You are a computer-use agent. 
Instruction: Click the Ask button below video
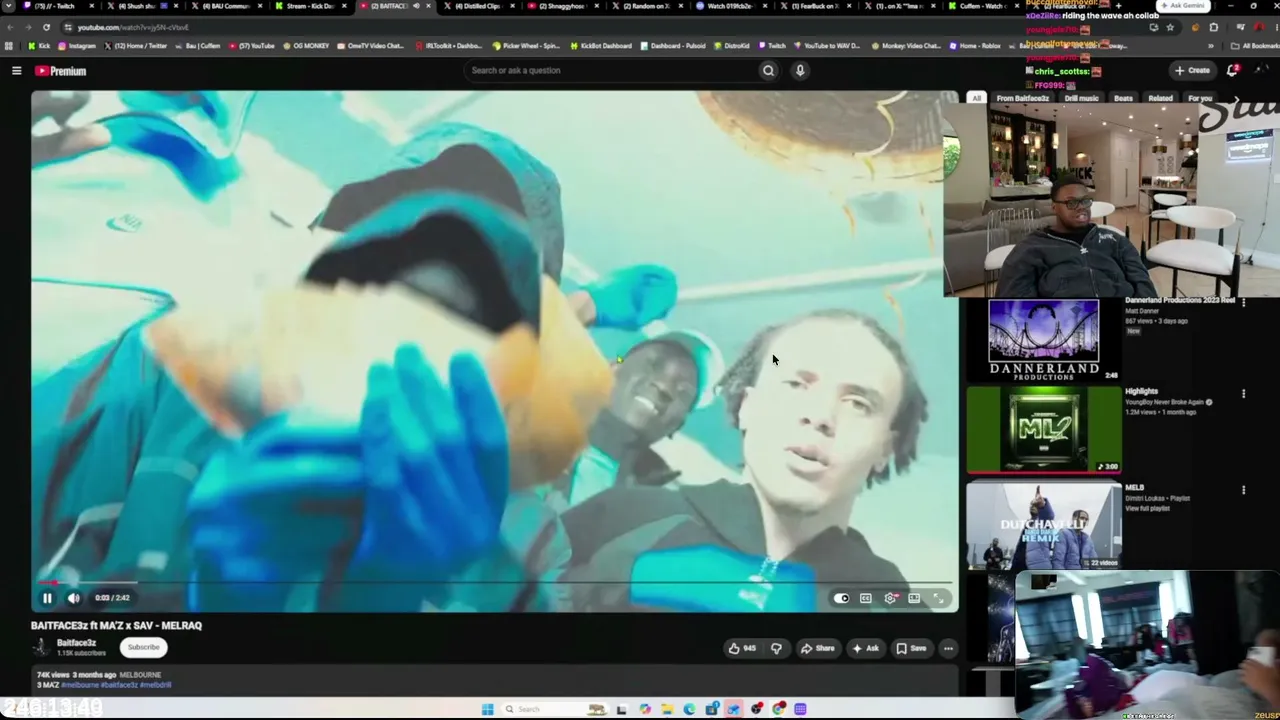coord(865,648)
